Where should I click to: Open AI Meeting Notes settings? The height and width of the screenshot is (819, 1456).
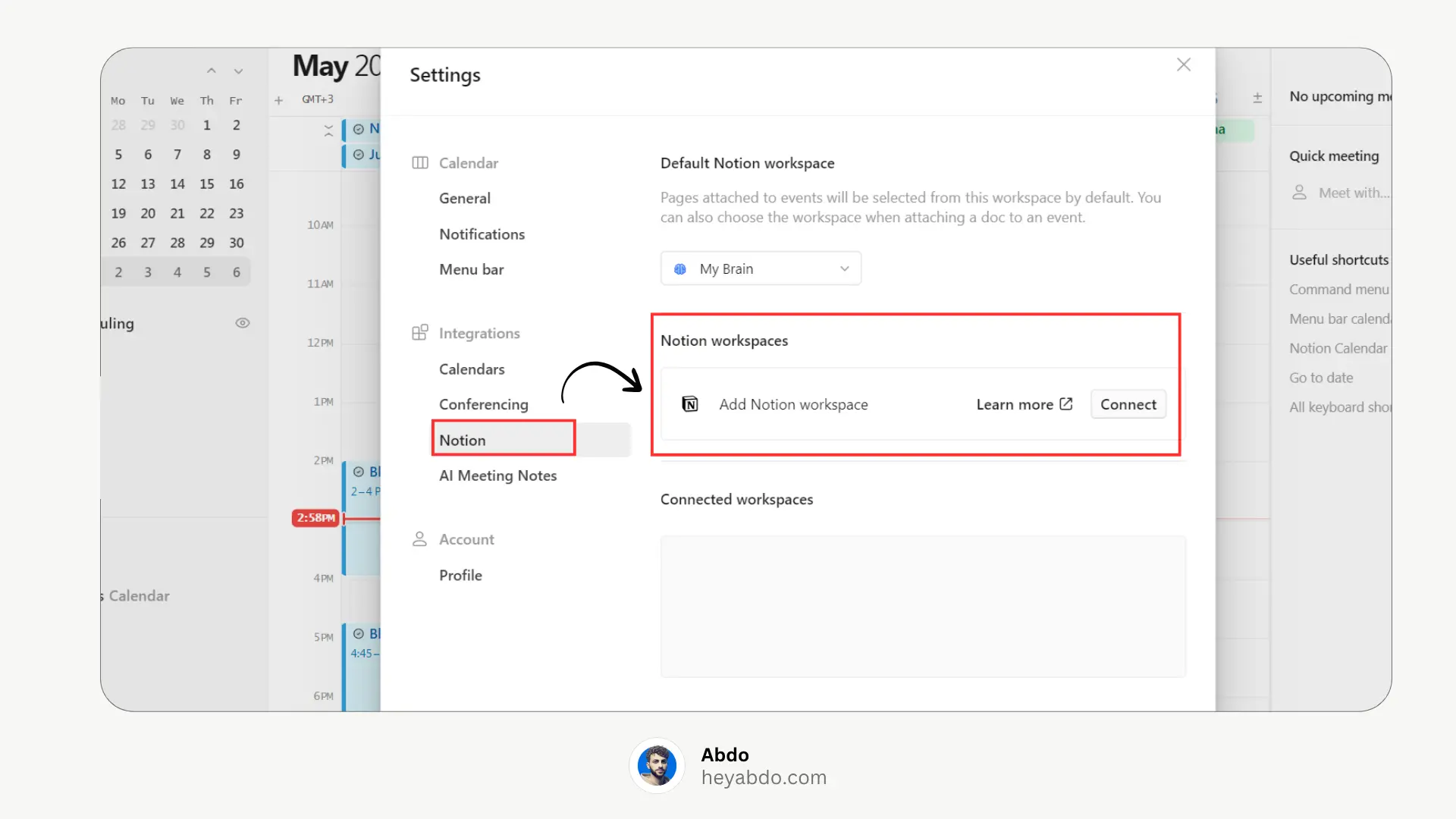coord(497,475)
